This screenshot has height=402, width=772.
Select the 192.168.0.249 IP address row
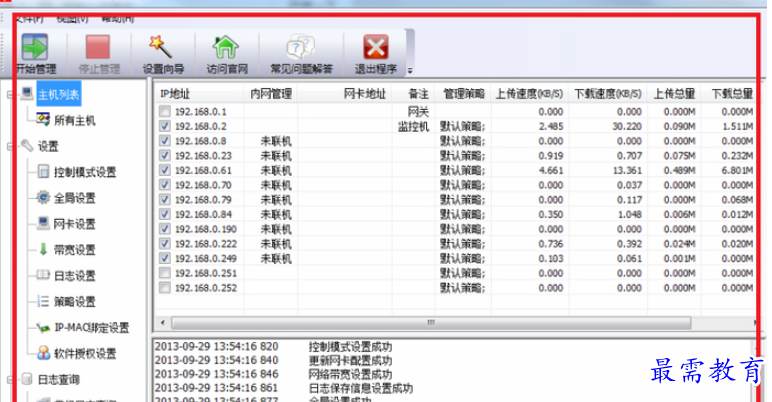206,258
